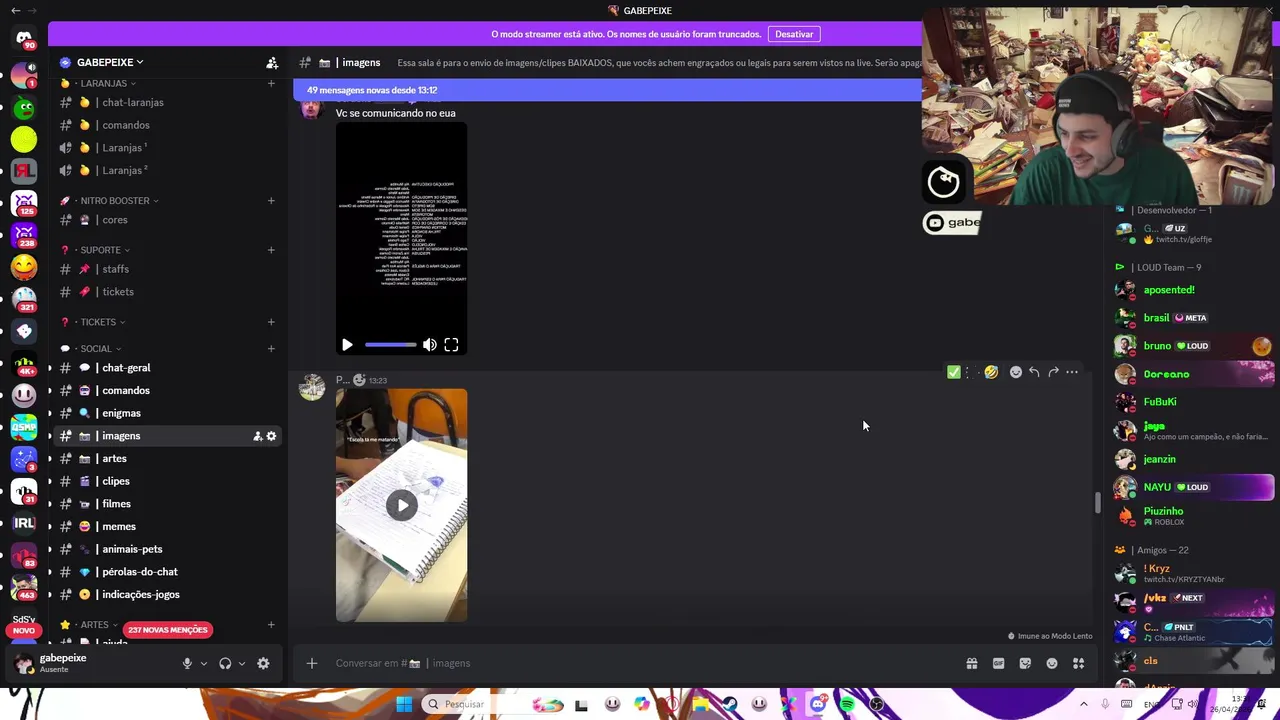
Task: Open the clipes channel
Action: tap(168, 481)
